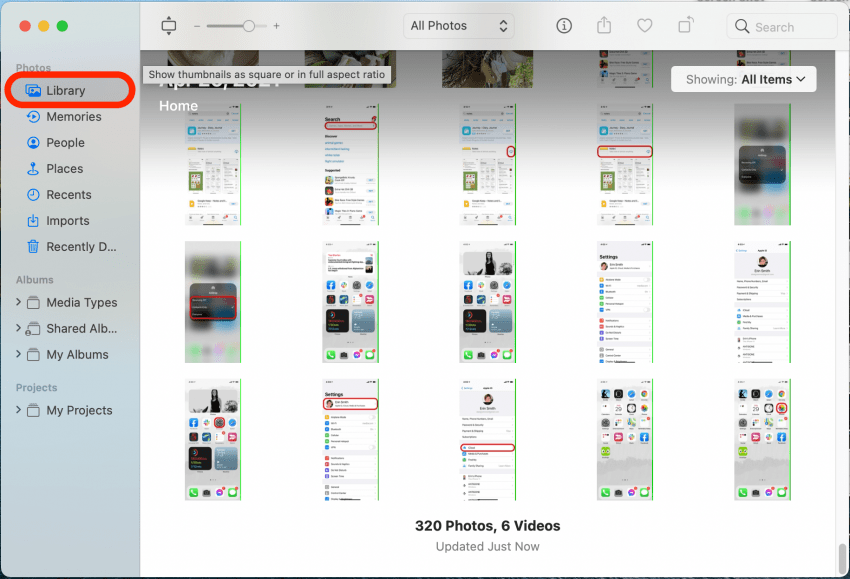Click the 'Updated Just Now' status text

coord(487,546)
